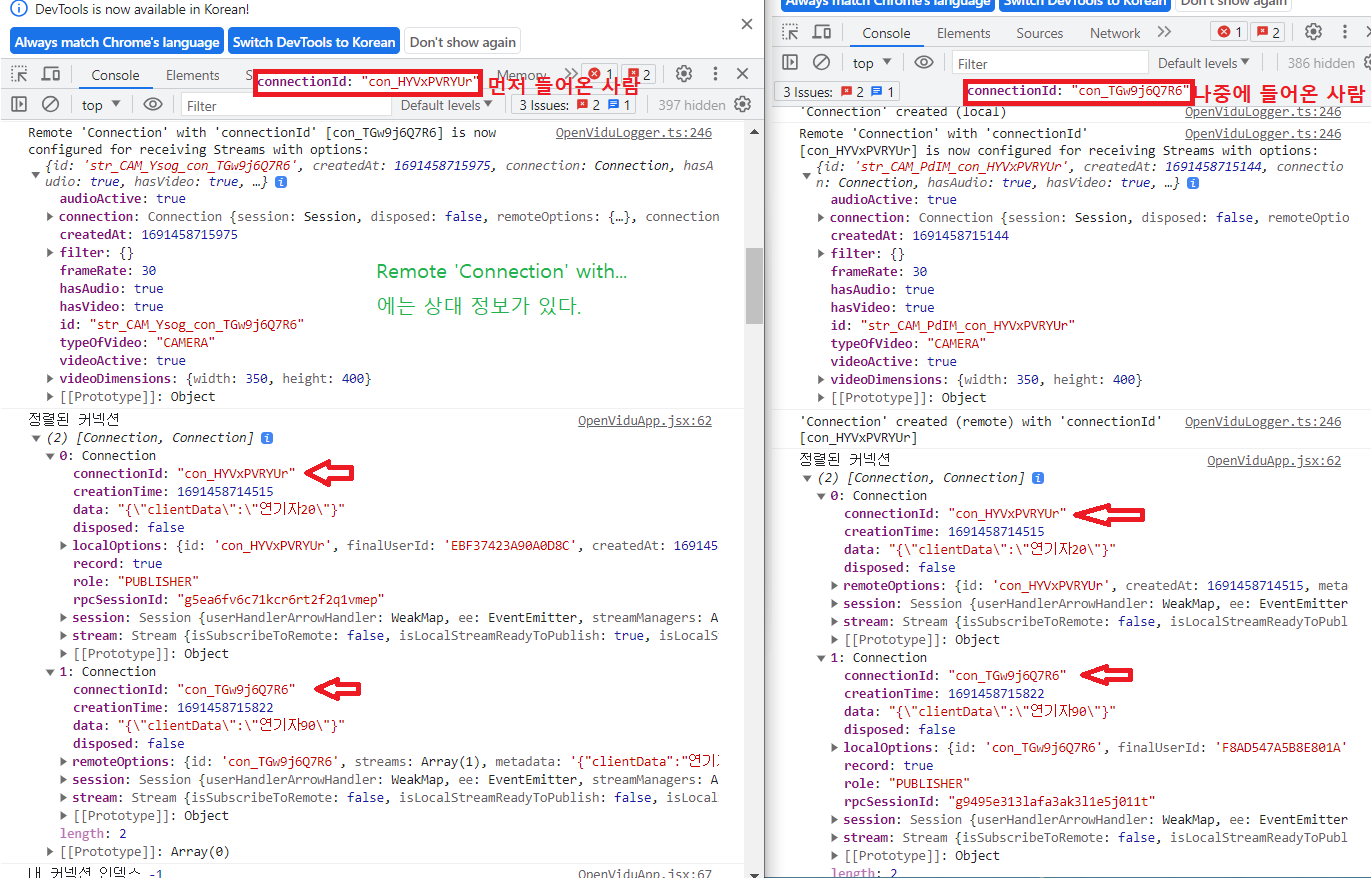Switch to Elements tab in right DevTools
1371x878 pixels.
click(x=964, y=33)
